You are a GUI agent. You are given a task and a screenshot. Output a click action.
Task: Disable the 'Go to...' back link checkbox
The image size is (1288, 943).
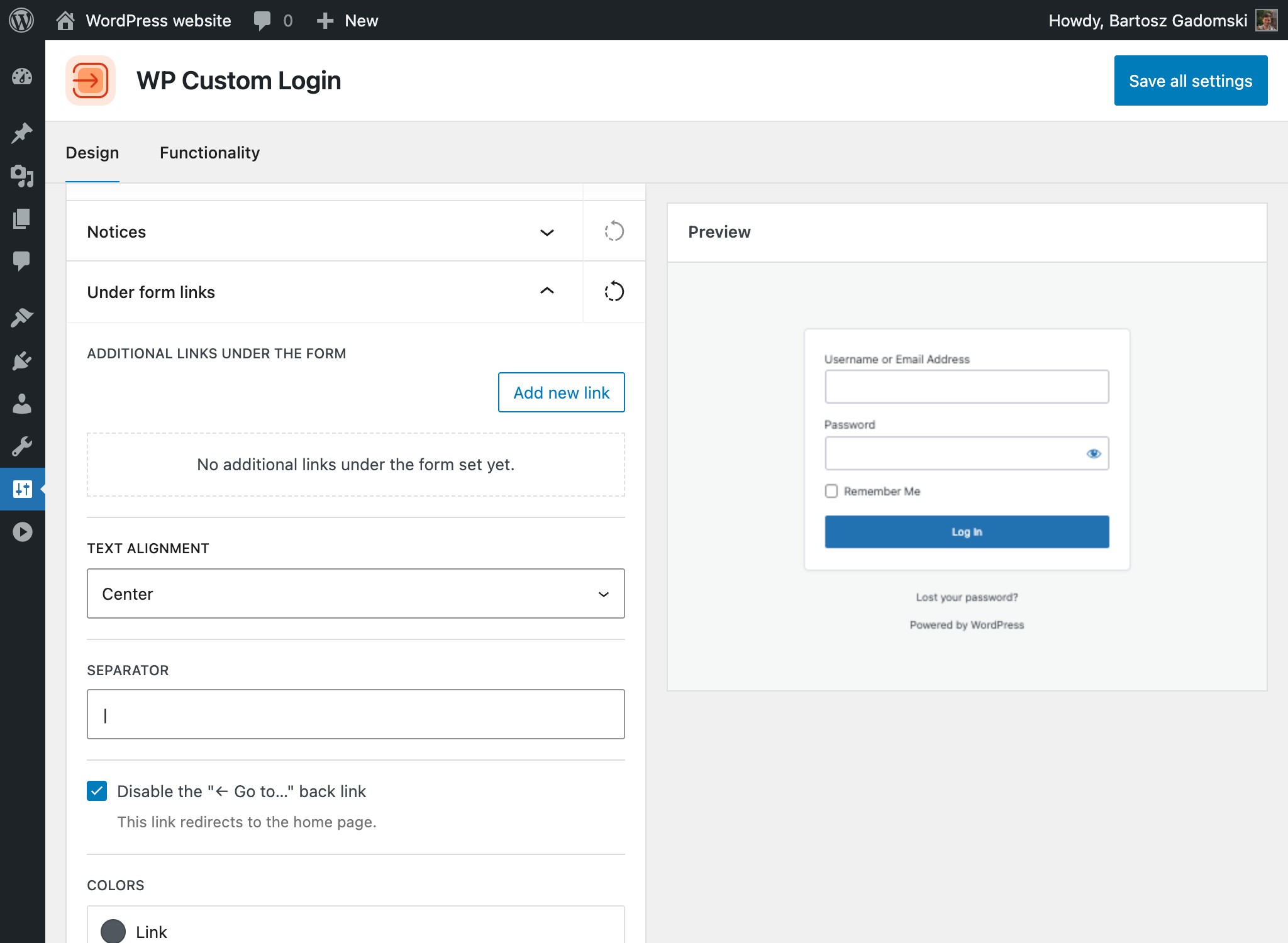tap(97, 791)
